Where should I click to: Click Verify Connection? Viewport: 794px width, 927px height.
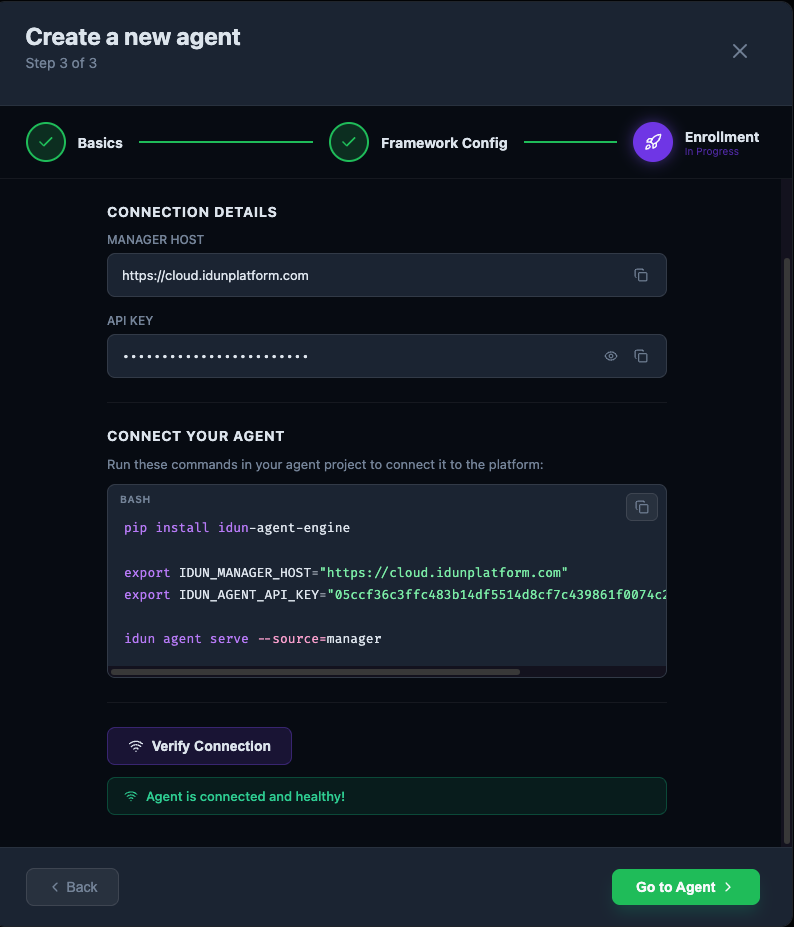pos(199,746)
